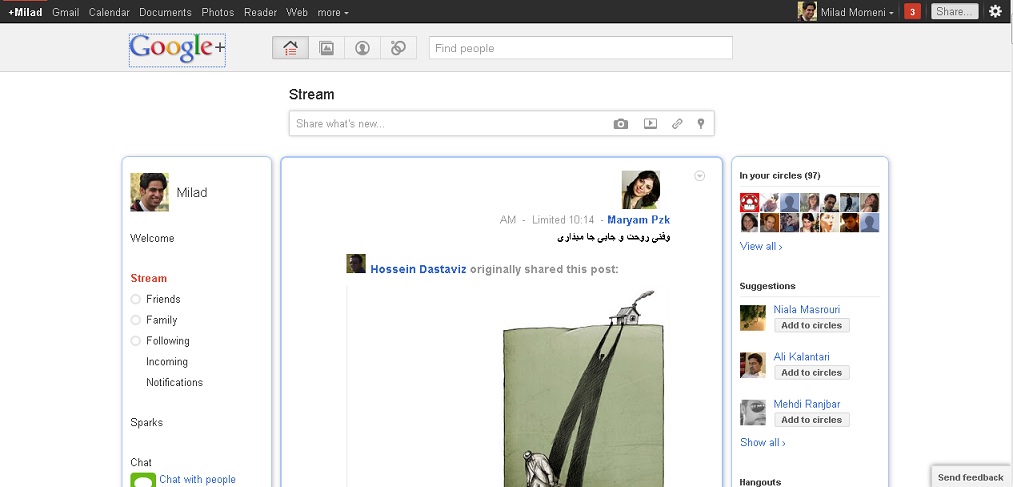Click the Share... button in top bar
The width and height of the screenshot is (1013, 487).
pos(955,12)
